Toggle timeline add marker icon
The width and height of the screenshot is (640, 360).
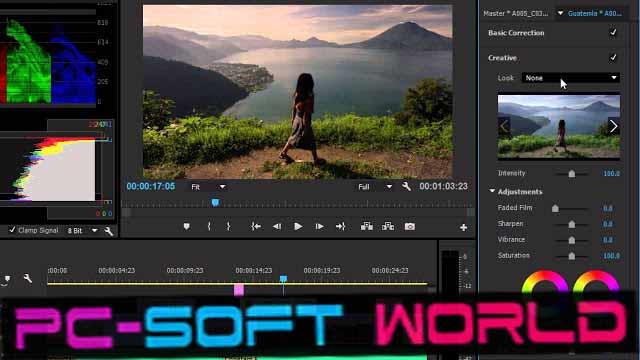tap(6, 279)
